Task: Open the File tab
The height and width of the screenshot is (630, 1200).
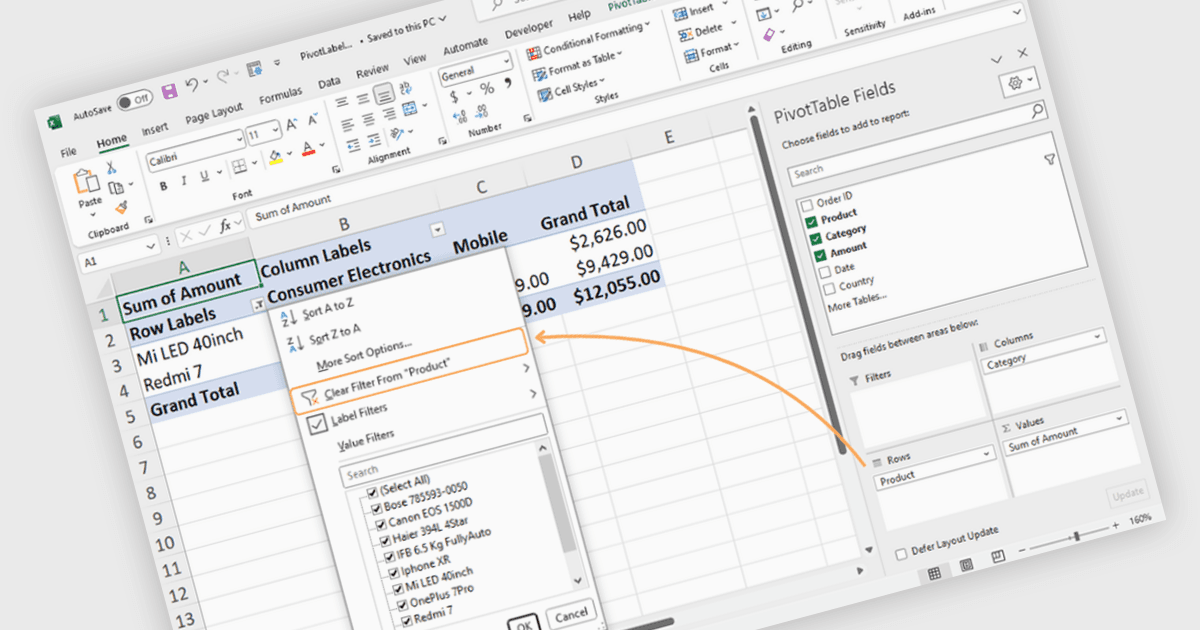Action: [x=68, y=153]
